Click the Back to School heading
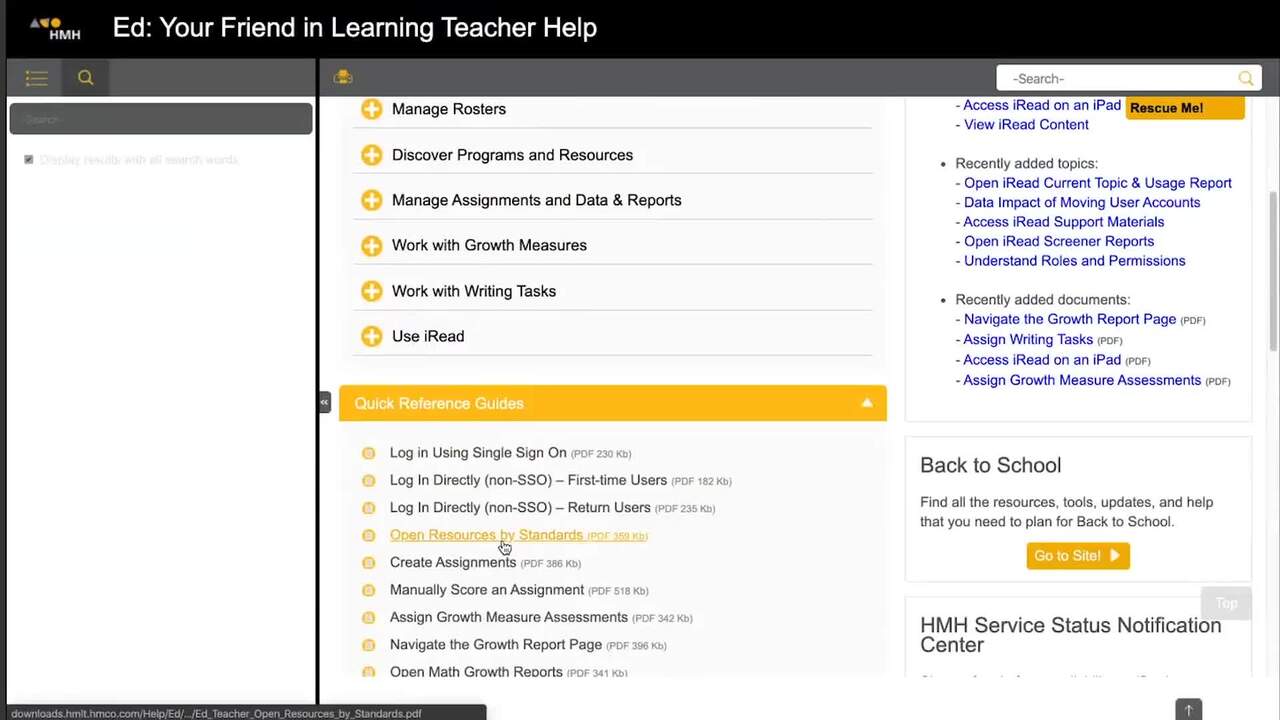This screenshot has width=1280, height=720. click(x=990, y=465)
